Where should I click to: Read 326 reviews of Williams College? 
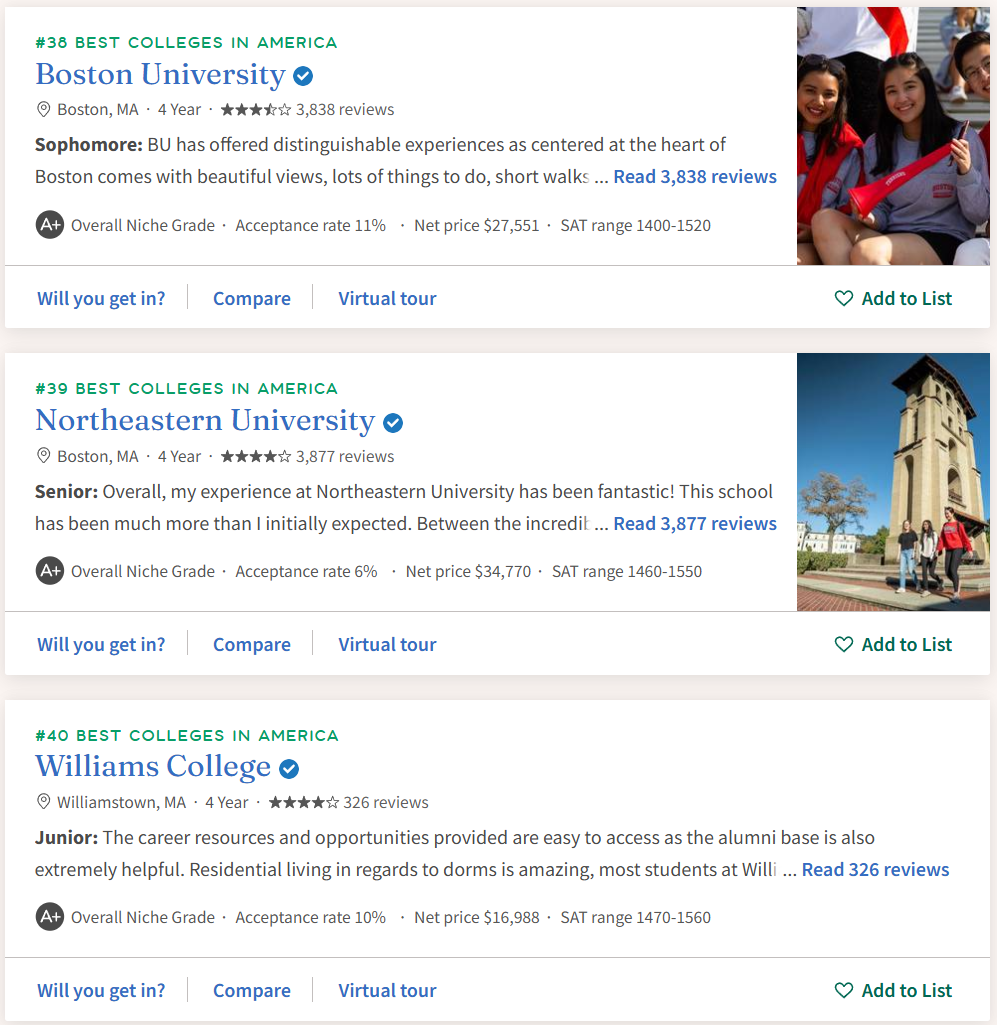(x=875, y=869)
